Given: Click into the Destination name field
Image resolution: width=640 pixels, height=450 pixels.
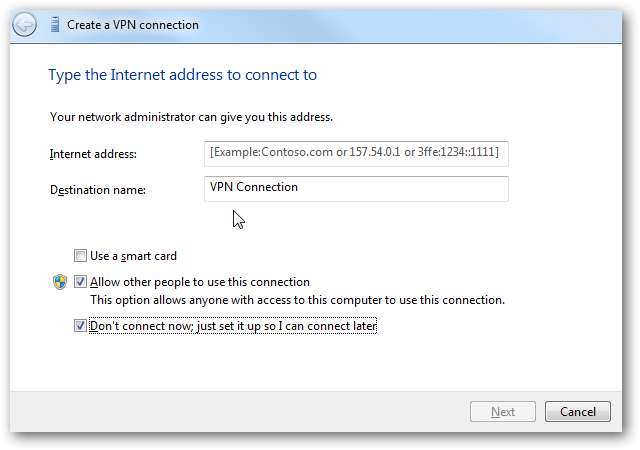Looking at the screenshot, I should point(355,188).
